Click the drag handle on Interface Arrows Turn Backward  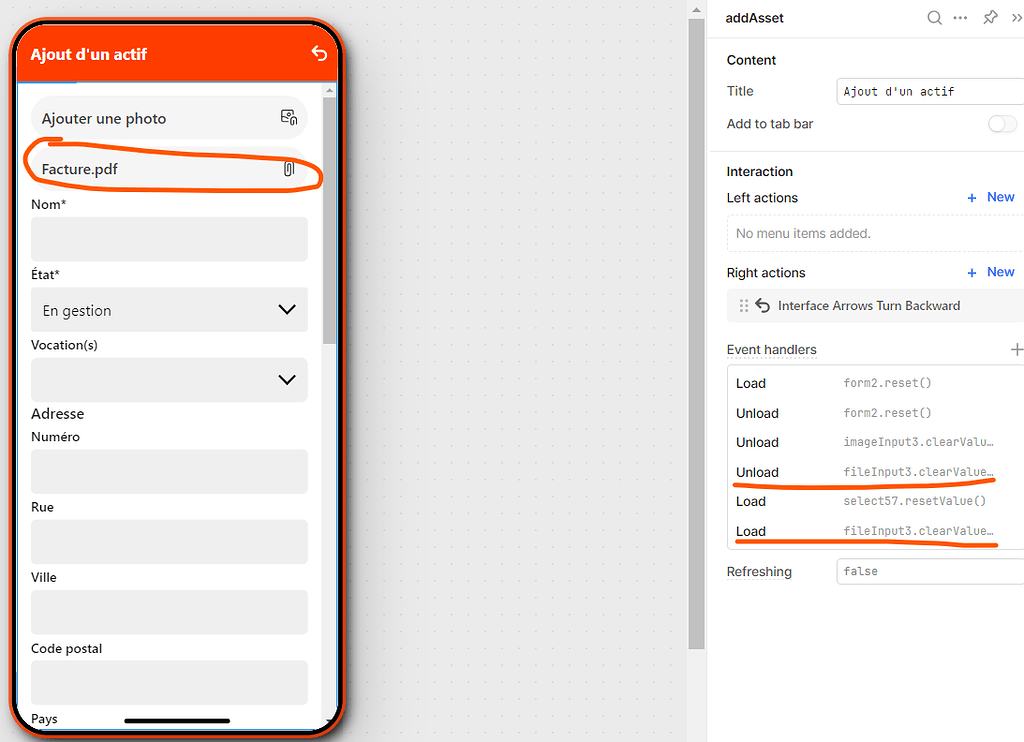tap(743, 305)
